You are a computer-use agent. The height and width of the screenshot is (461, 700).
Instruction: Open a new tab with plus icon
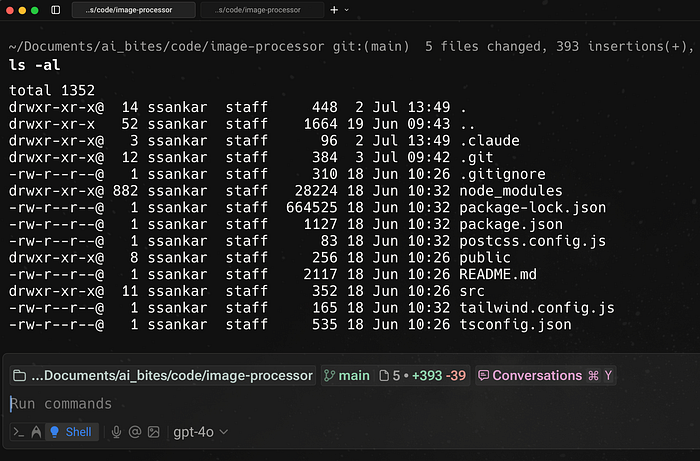click(x=334, y=10)
